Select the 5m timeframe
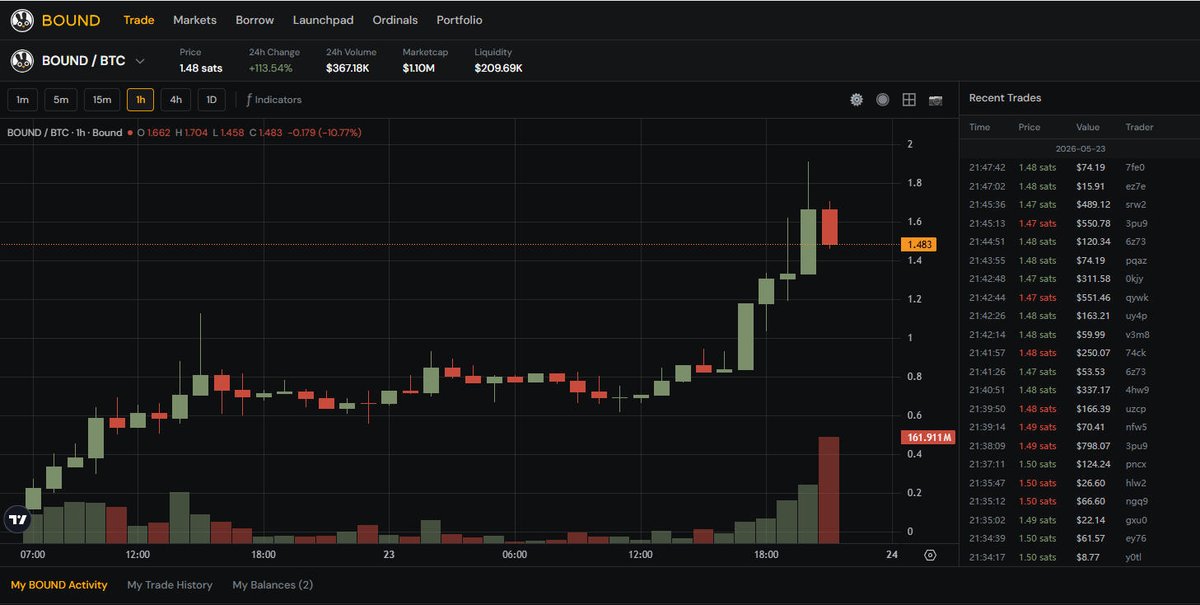This screenshot has height=605, width=1200. point(61,100)
